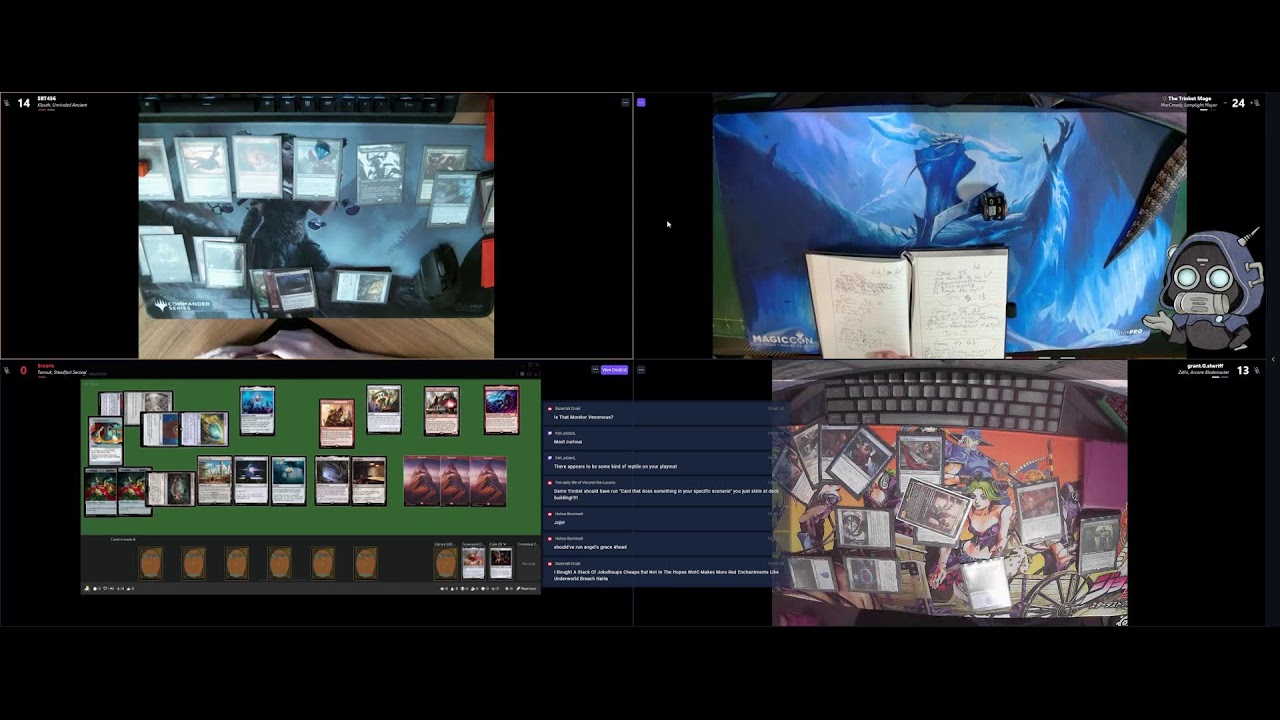Viewport: 1280px width, 720px height.
Task: Open ellipsis menu on grant.G.sheriff's feed
Action: click(x=641, y=369)
